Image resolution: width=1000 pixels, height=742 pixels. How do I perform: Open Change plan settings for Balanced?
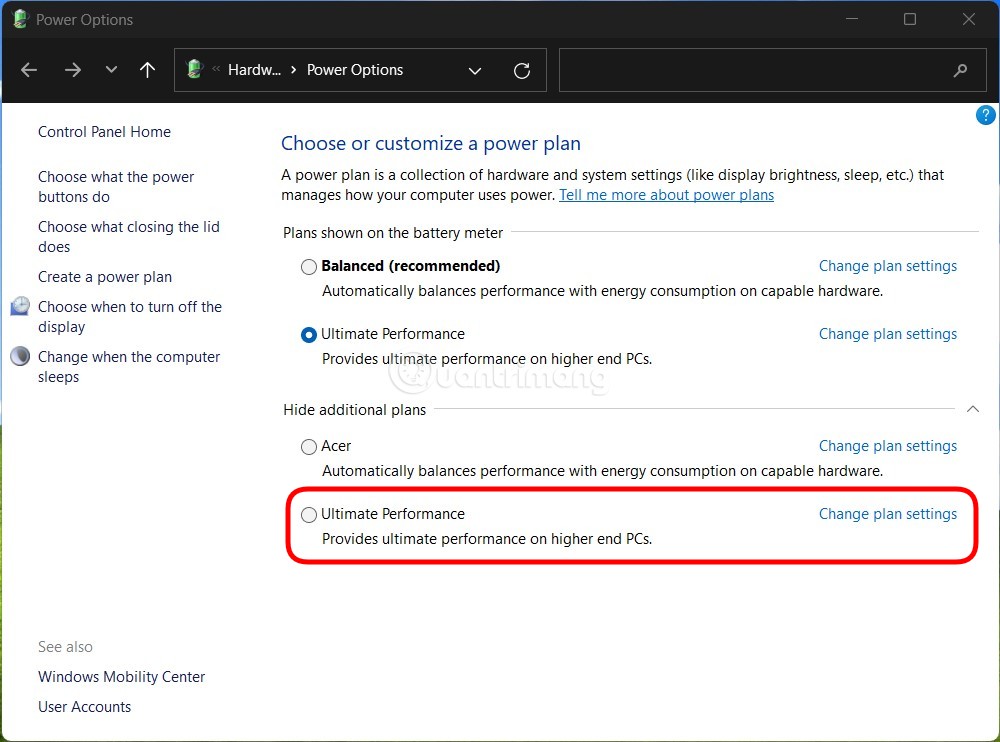pos(887,265)
